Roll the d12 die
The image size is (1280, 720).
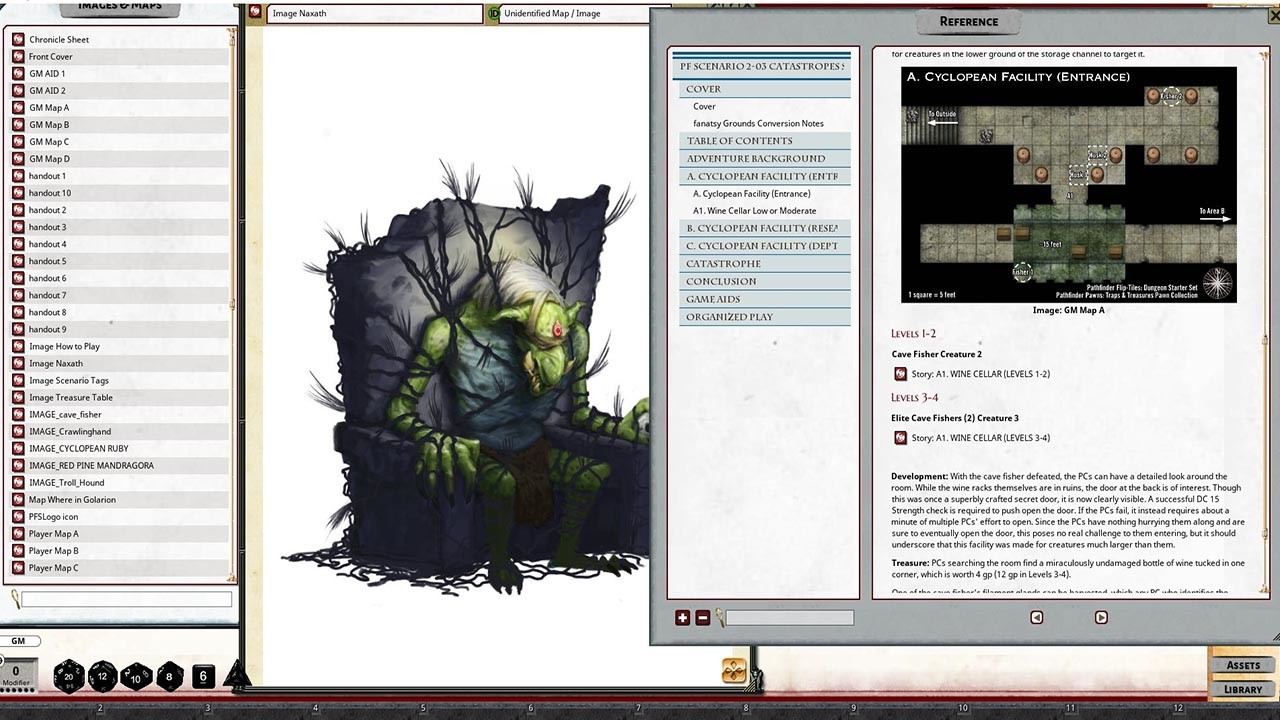click(x=103, y=676)
